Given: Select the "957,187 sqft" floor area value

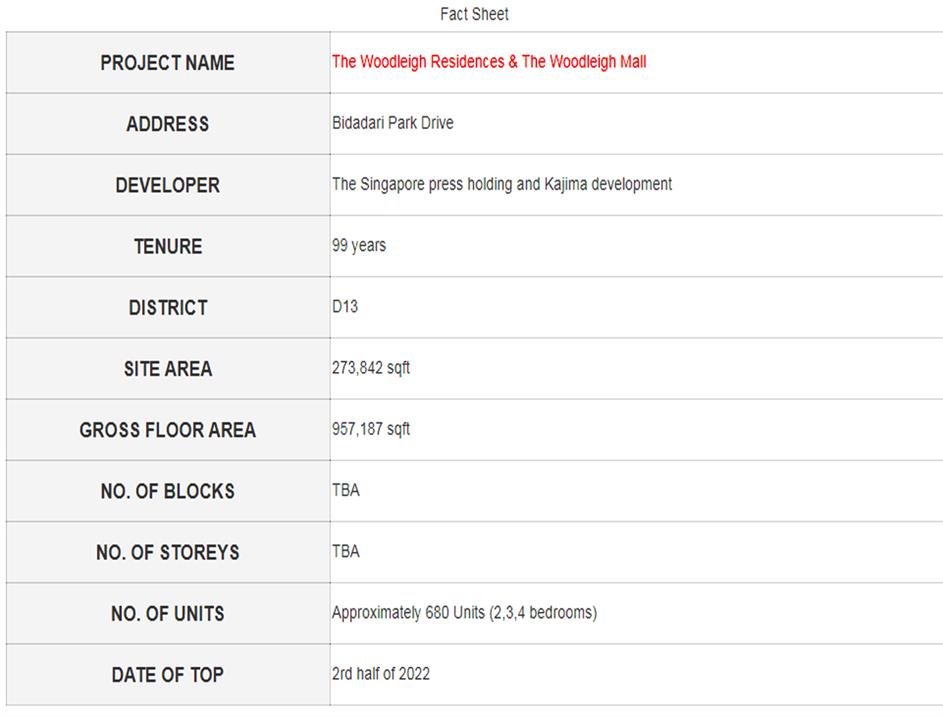Looking at the screenshot, I should pyautogui.click(x=371, y=429).
